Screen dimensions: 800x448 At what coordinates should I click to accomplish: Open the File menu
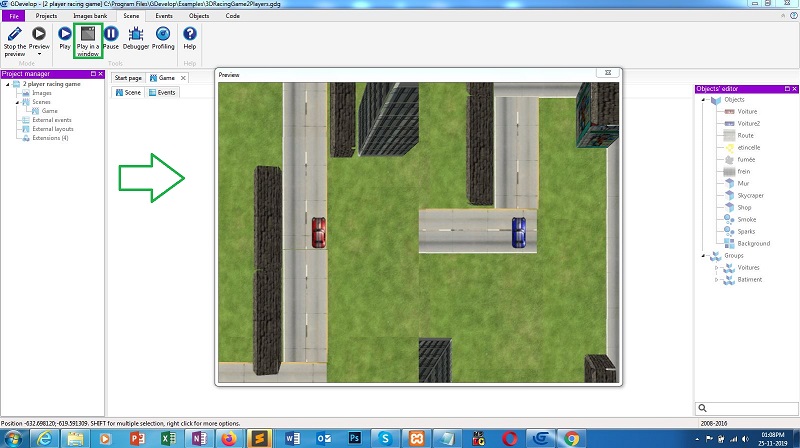(x=14, y=16)
